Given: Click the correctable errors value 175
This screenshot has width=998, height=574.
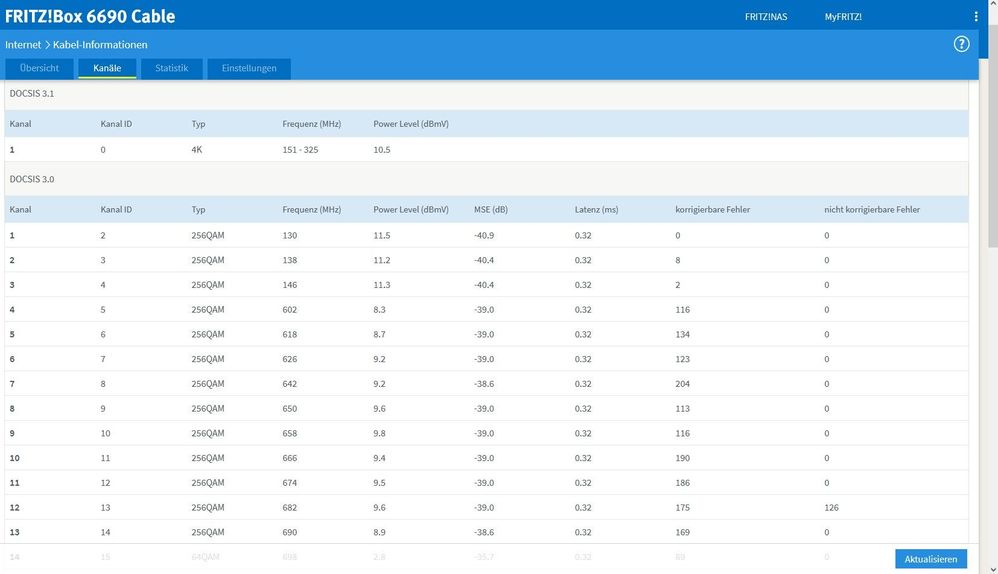Looking at the screenshot, I should click(682, 508).
